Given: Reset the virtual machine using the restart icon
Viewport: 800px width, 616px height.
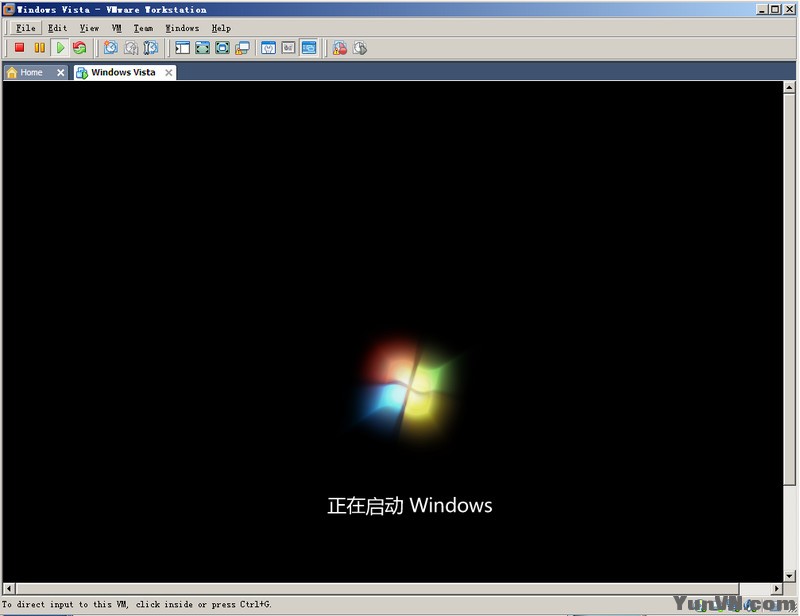Looking at the screenshot, I should coord(80,48).
